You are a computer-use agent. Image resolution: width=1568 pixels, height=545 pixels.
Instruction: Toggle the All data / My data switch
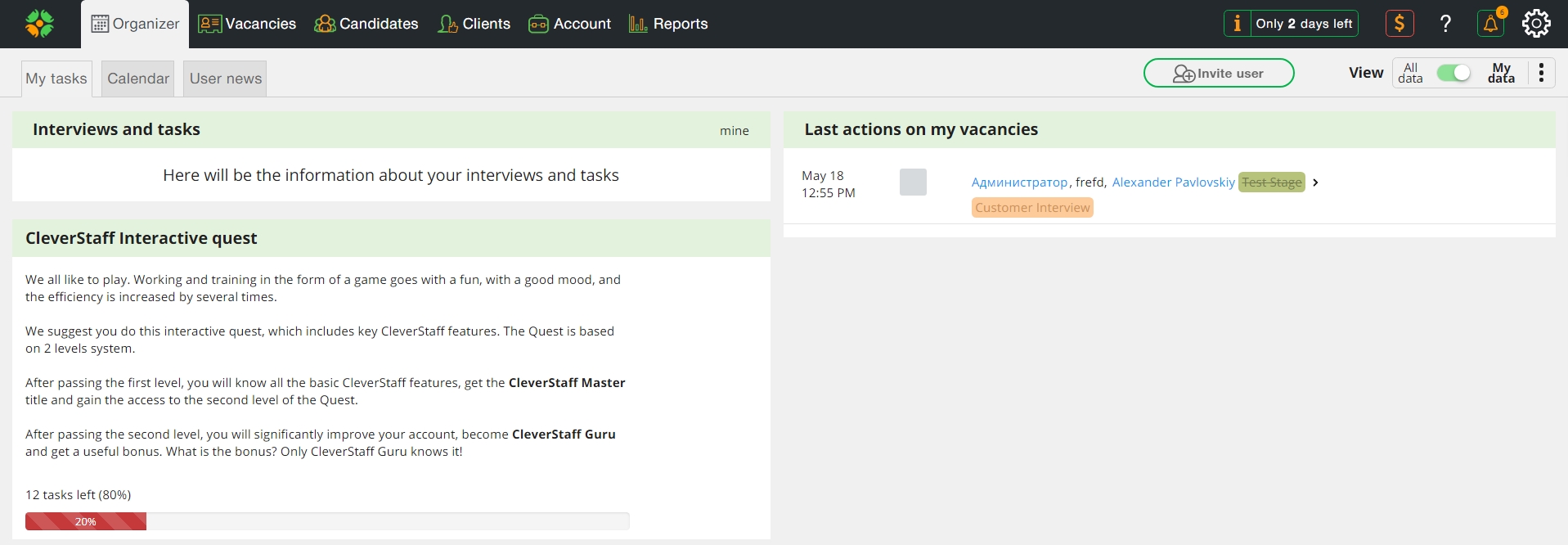(1453, 73)
